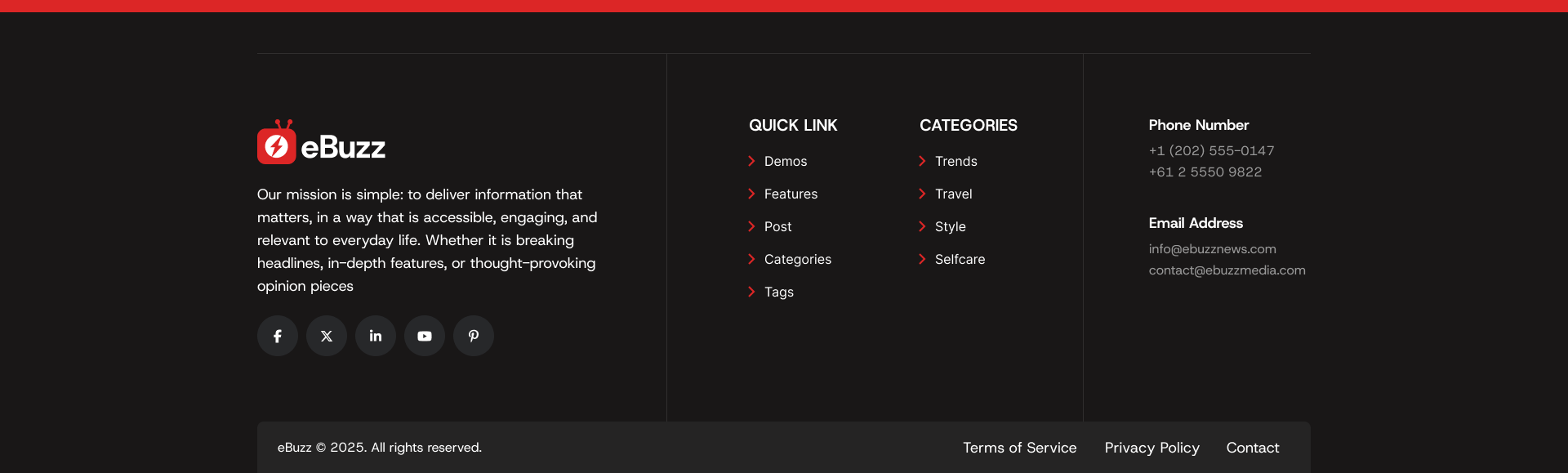The width and height of the screenshot is (1568, 473).
Task: Open the Selfcare category
Action: click(x=960, y=260)
